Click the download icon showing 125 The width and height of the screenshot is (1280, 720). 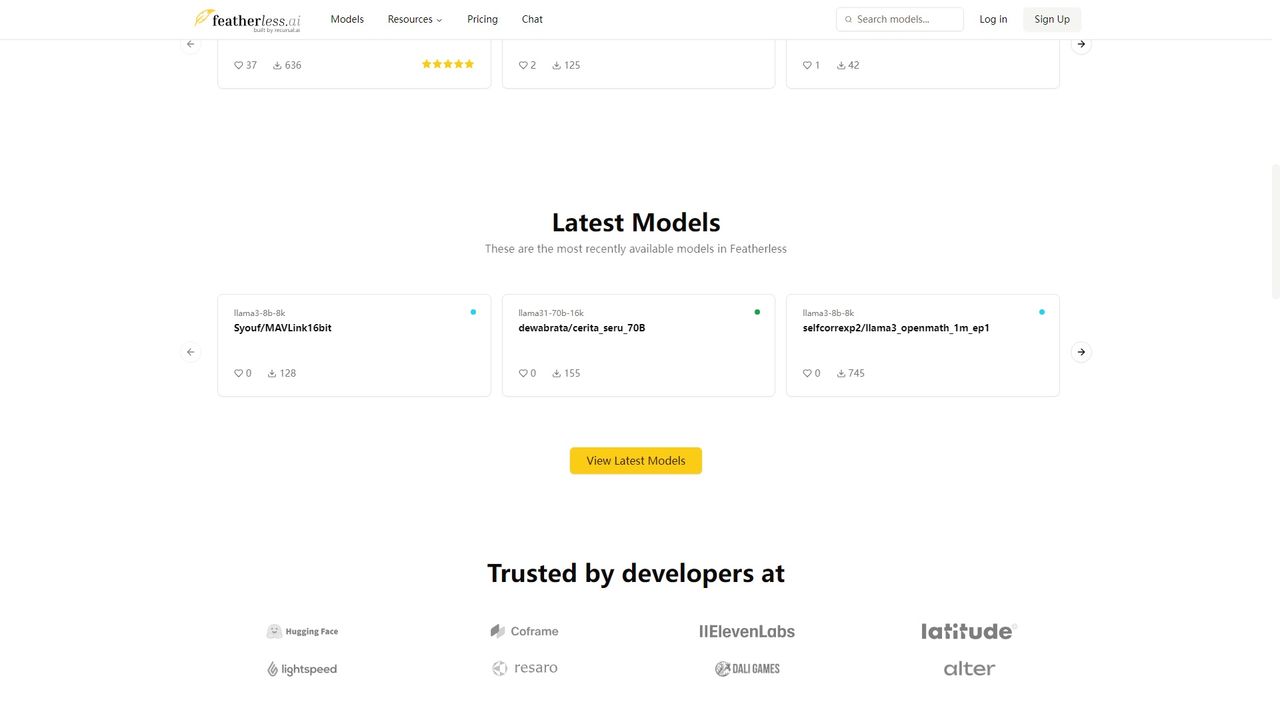click(x=557, y=65)
